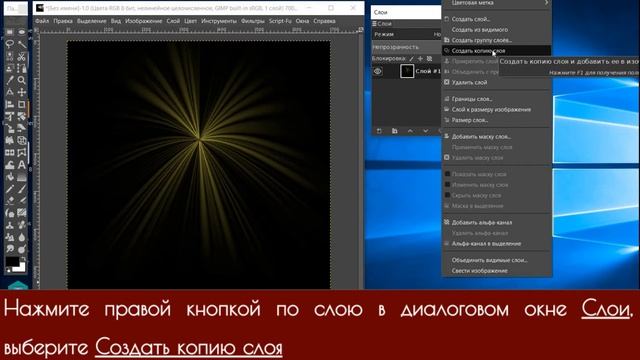Select the Zoom magnifier tool
640x360 pixels.
22,80
